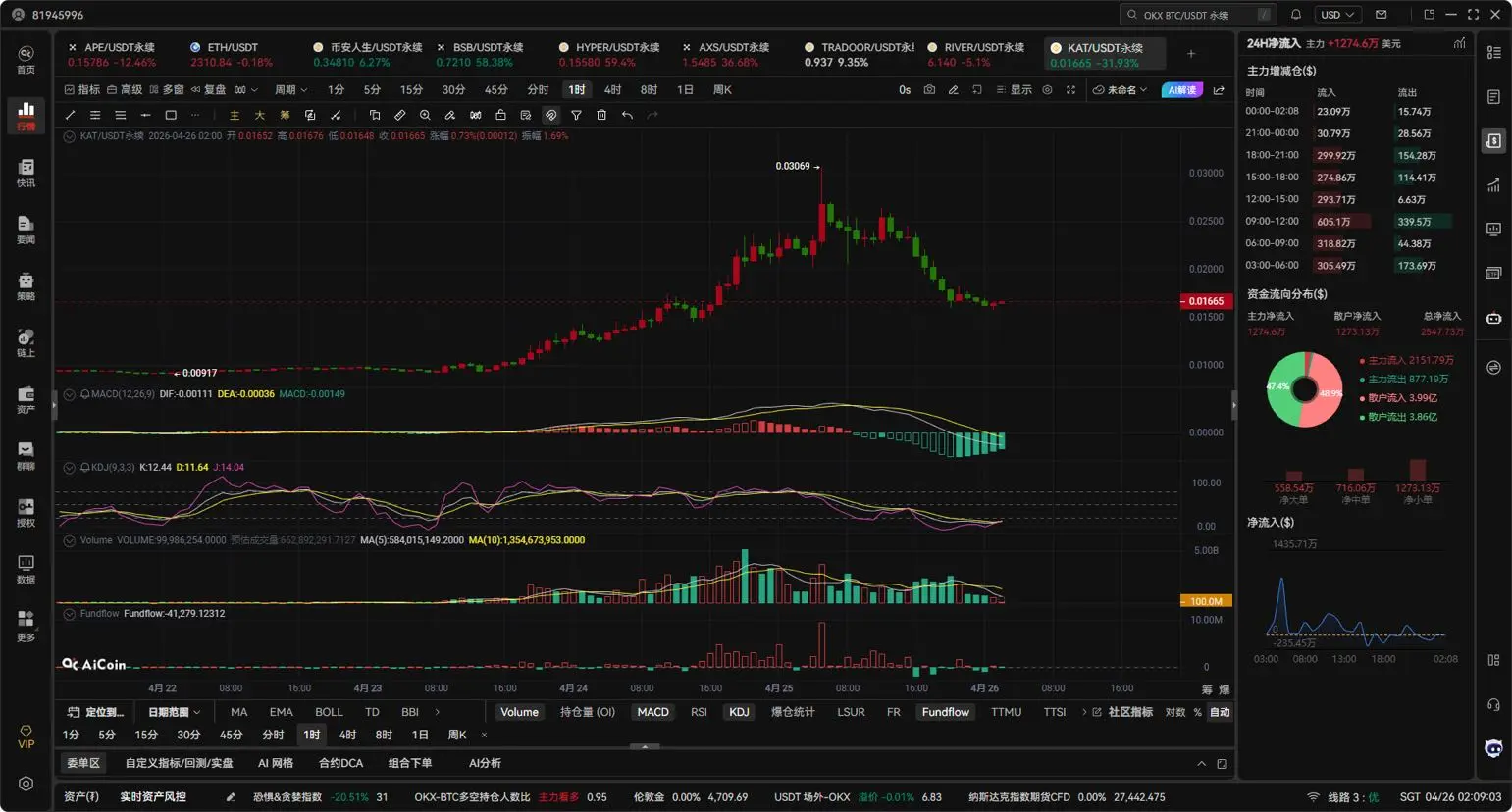Click the 定位到 locate button
Image resolution: width=1512 pixels, height=812 pixels.
95,712
